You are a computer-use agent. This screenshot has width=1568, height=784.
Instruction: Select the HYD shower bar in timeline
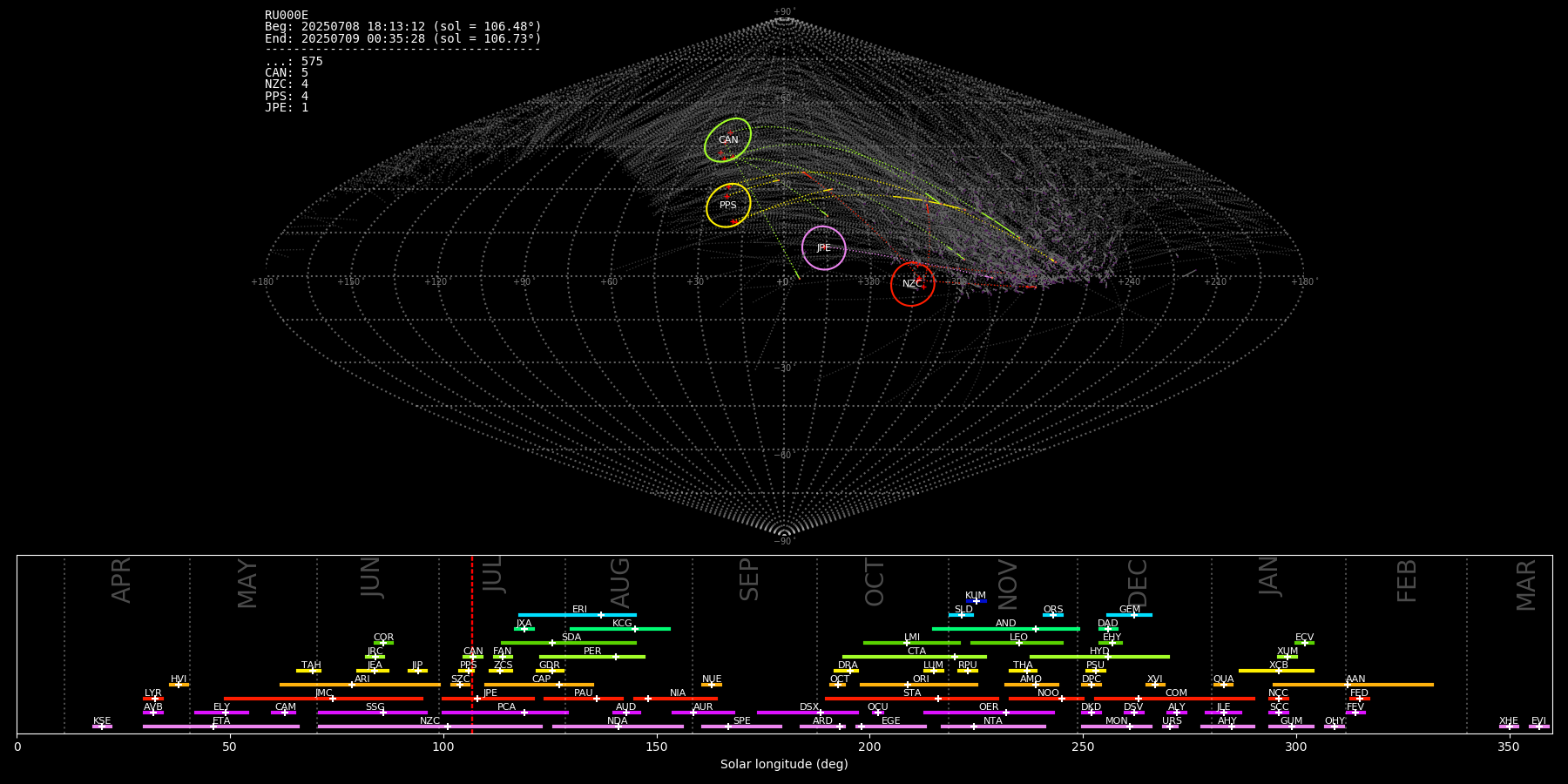pos(1099,657)
